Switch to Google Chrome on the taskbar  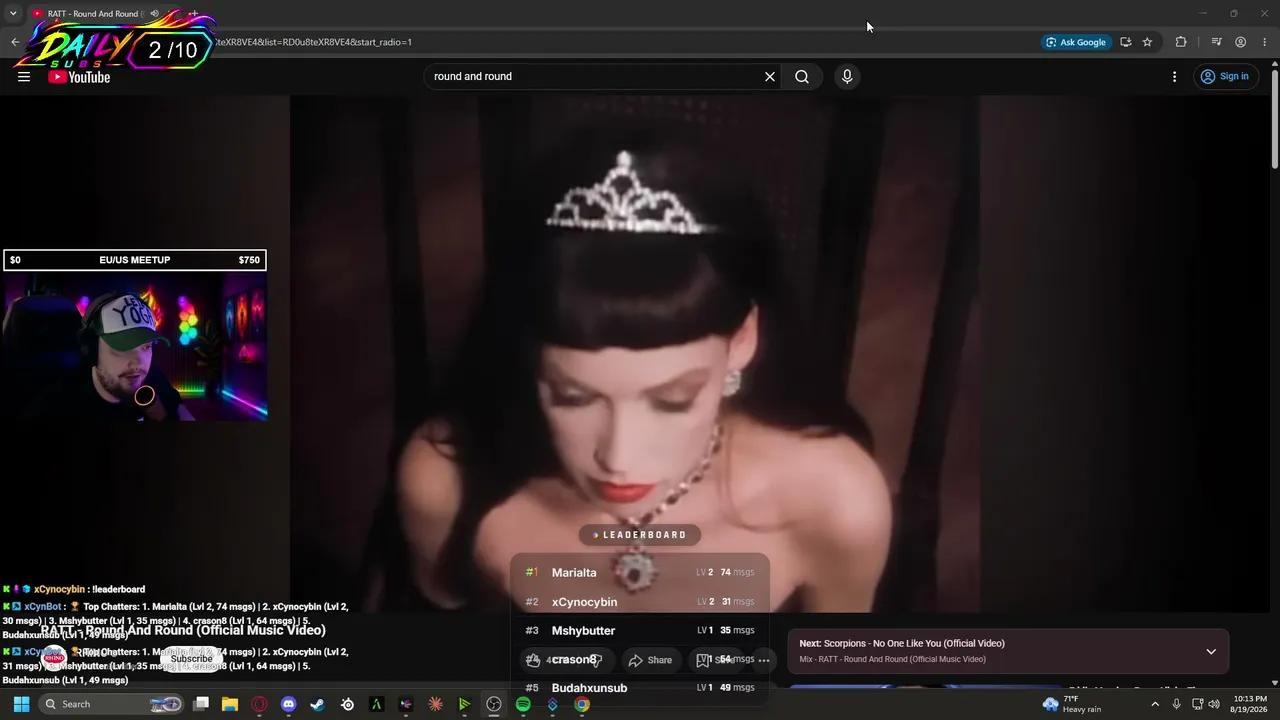coord(582,704)
